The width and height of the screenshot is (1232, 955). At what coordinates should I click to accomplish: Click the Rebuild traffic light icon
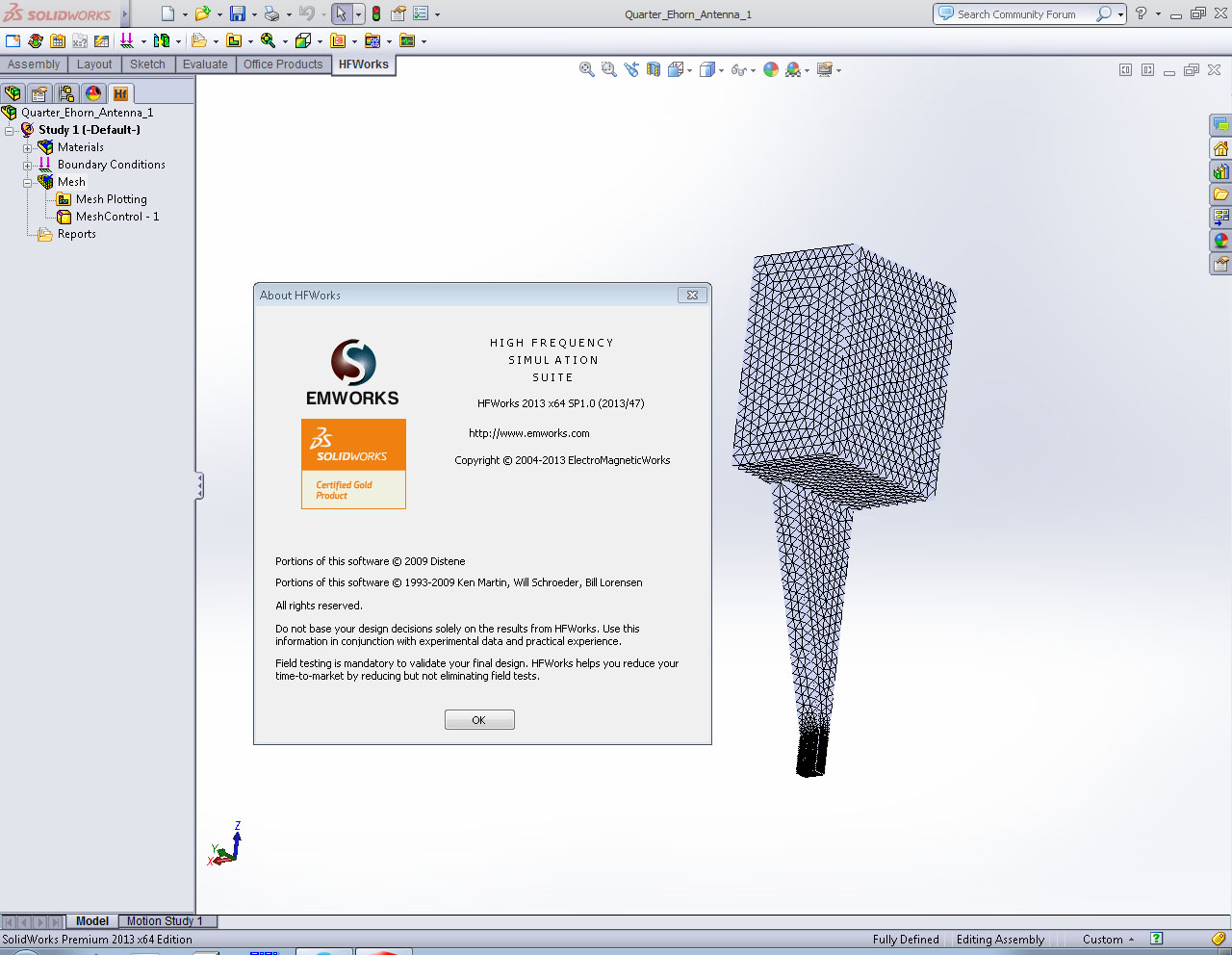coord(376,13)
